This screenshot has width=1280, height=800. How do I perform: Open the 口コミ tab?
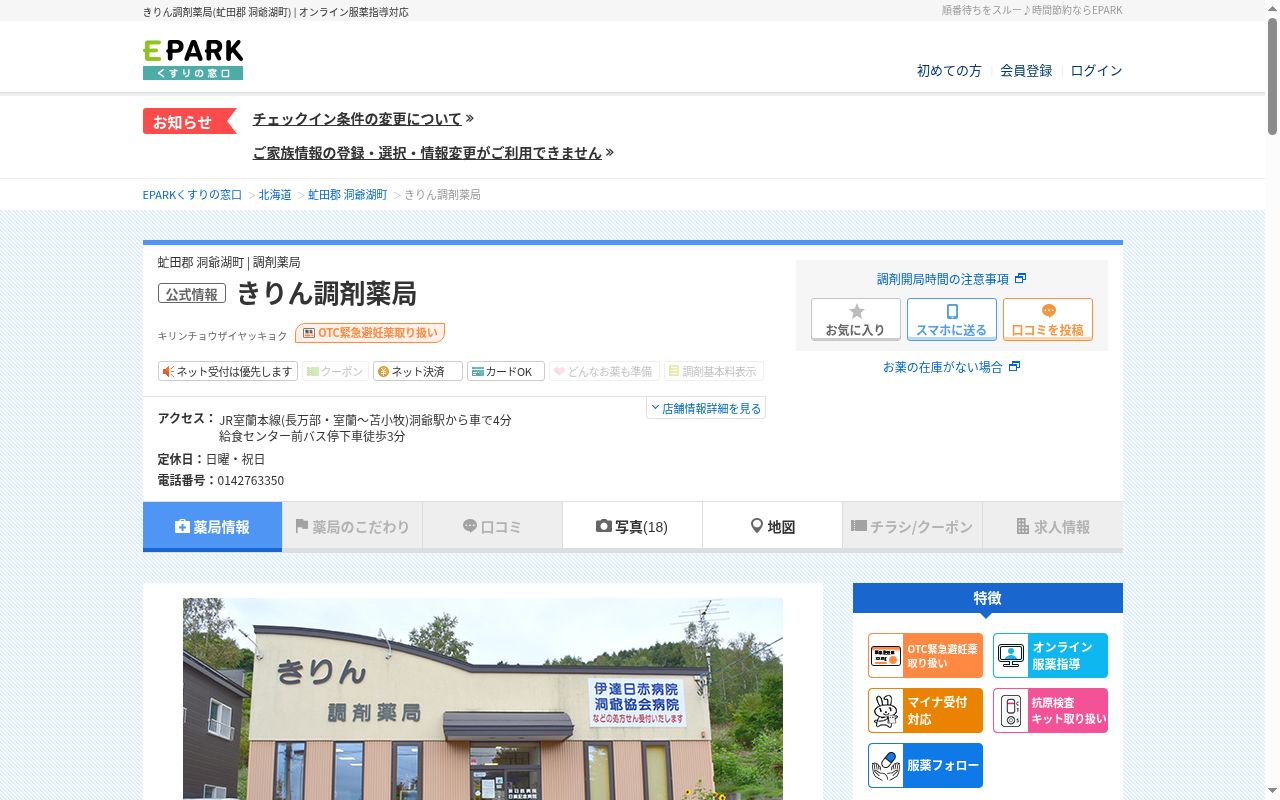(492, 527)
